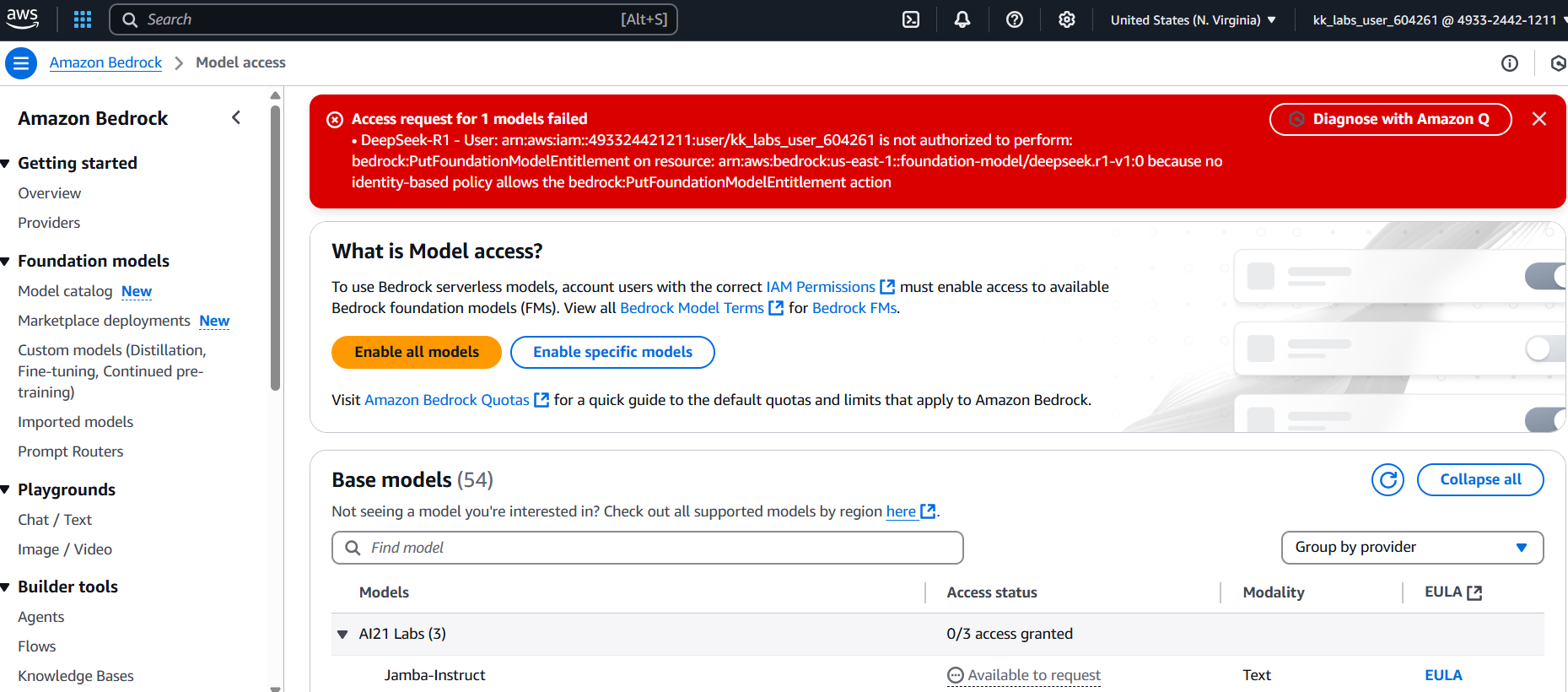Collapse the Foundation models sidebar section
Screen dimensions: 1568x692
6,262
